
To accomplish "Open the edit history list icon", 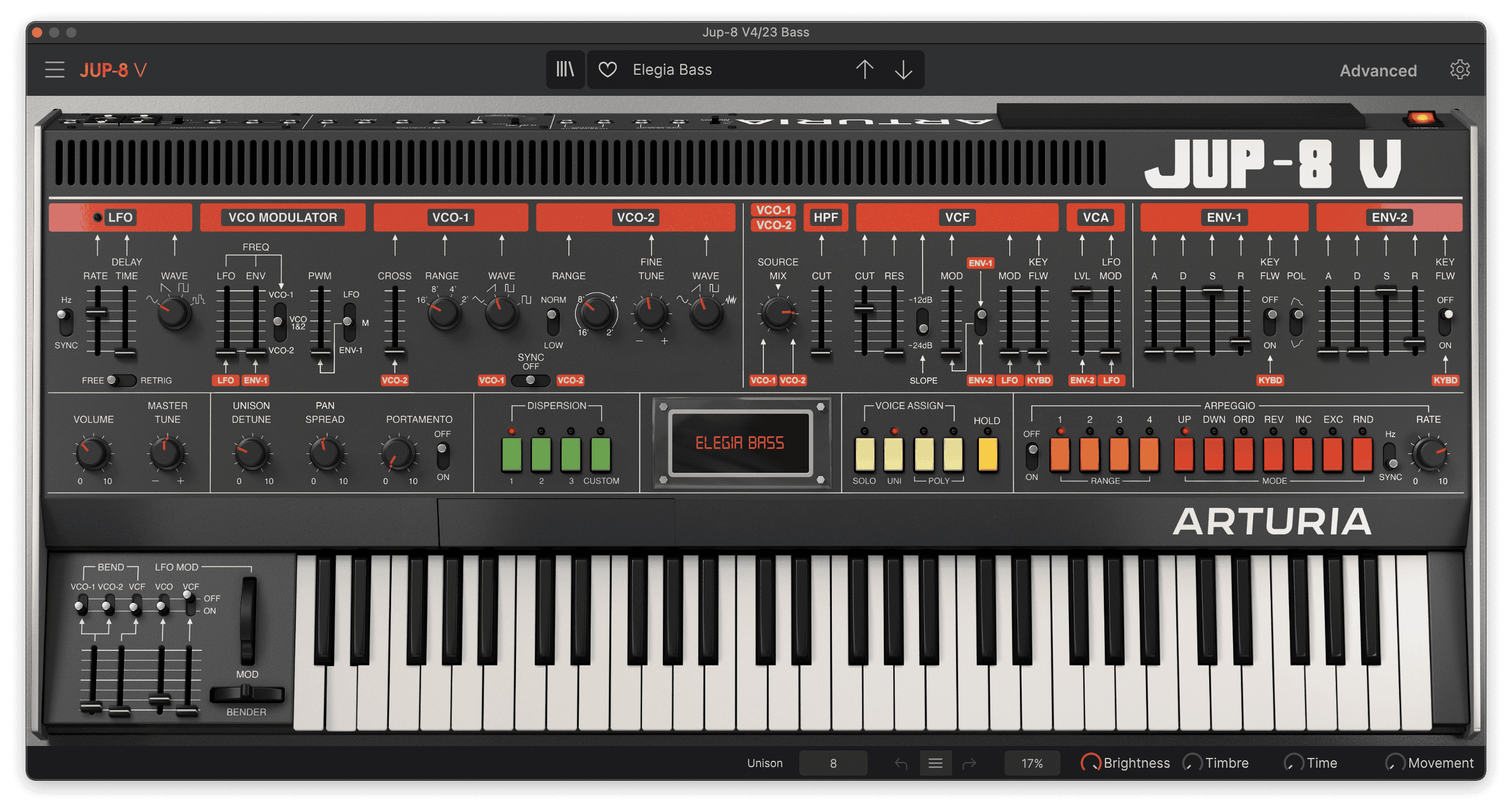I will pyautogui.click(x=936, y=763).
